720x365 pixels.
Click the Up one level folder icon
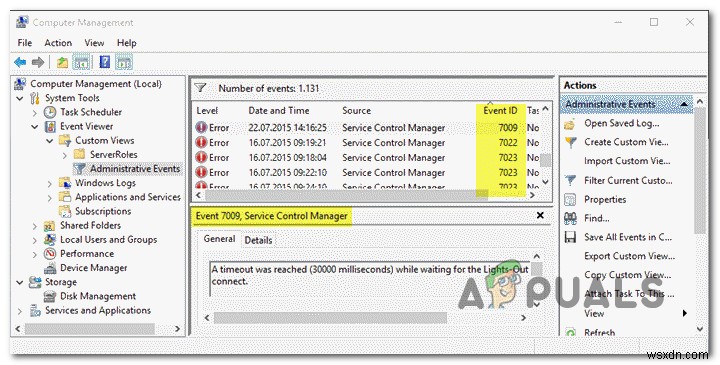(x=62, y=62)
